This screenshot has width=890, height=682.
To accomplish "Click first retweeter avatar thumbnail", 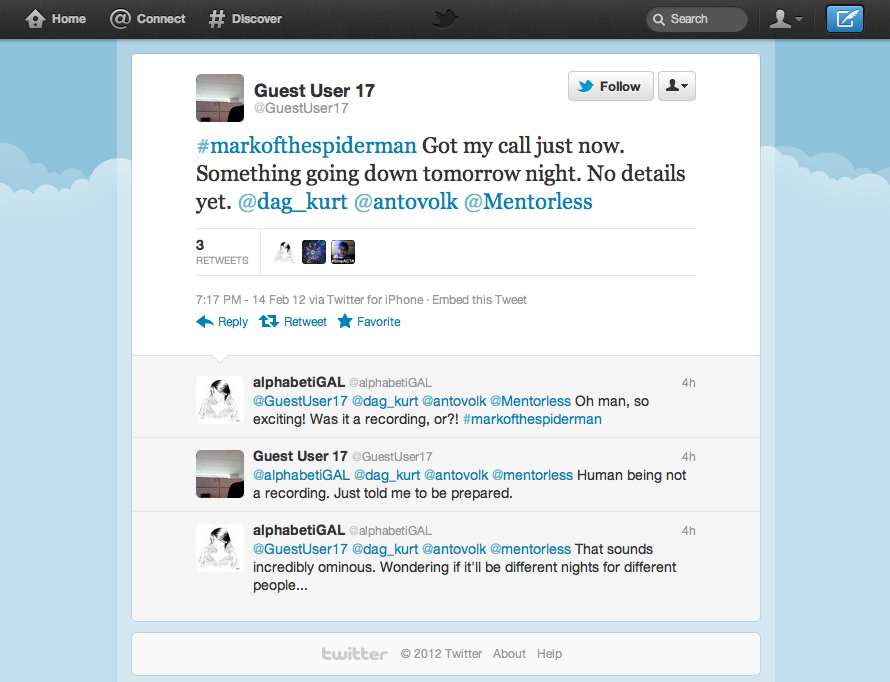I will click(284, 252).
